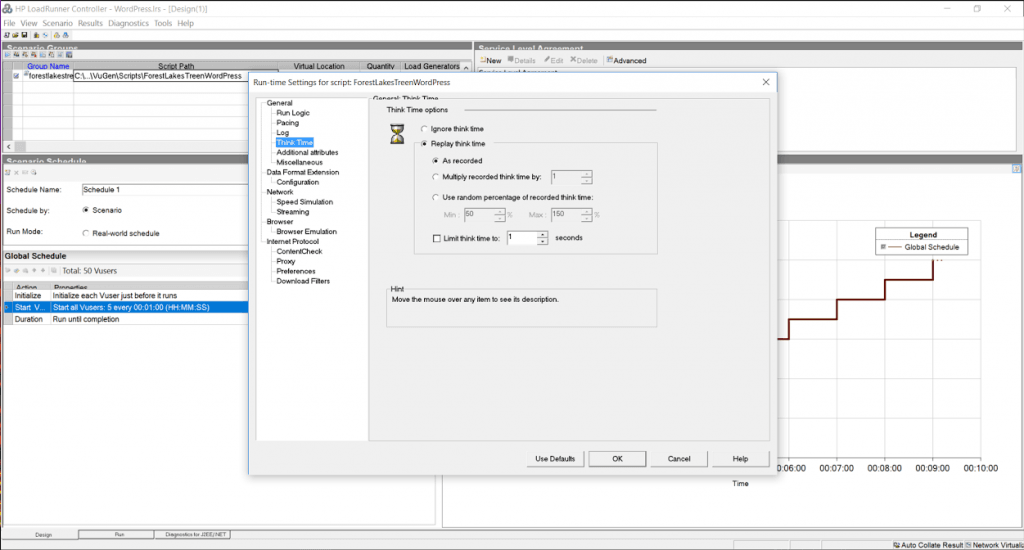This screenshot has height=550, width=1024.
Task: Increase the Limit think time seconds spinner
Action: click(543, 234)
